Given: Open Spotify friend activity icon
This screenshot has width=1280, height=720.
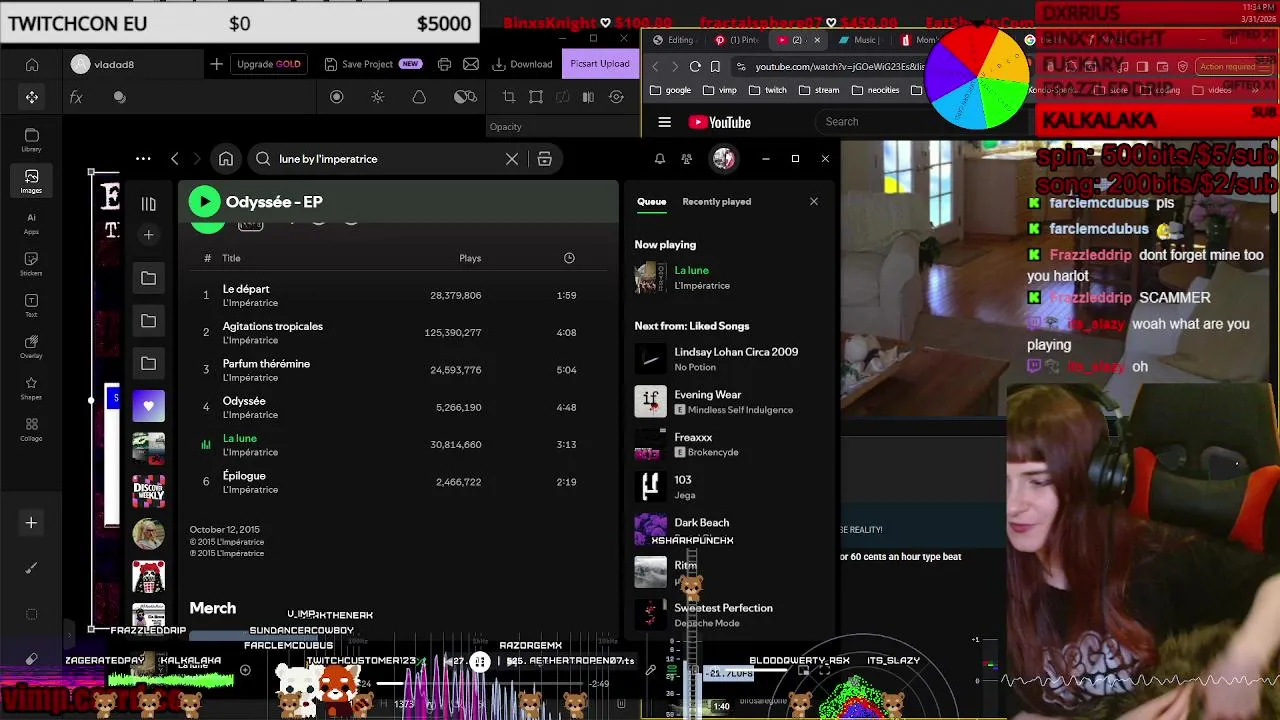Looking at the screenshot, I should click(686, 159).
